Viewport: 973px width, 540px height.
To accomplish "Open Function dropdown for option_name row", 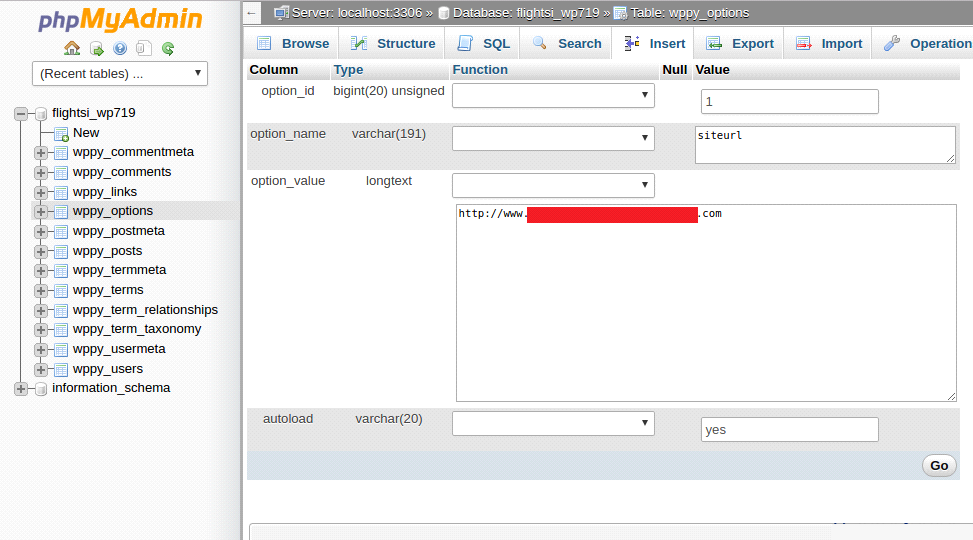I will pyautogui.click(x=553, y=138).
